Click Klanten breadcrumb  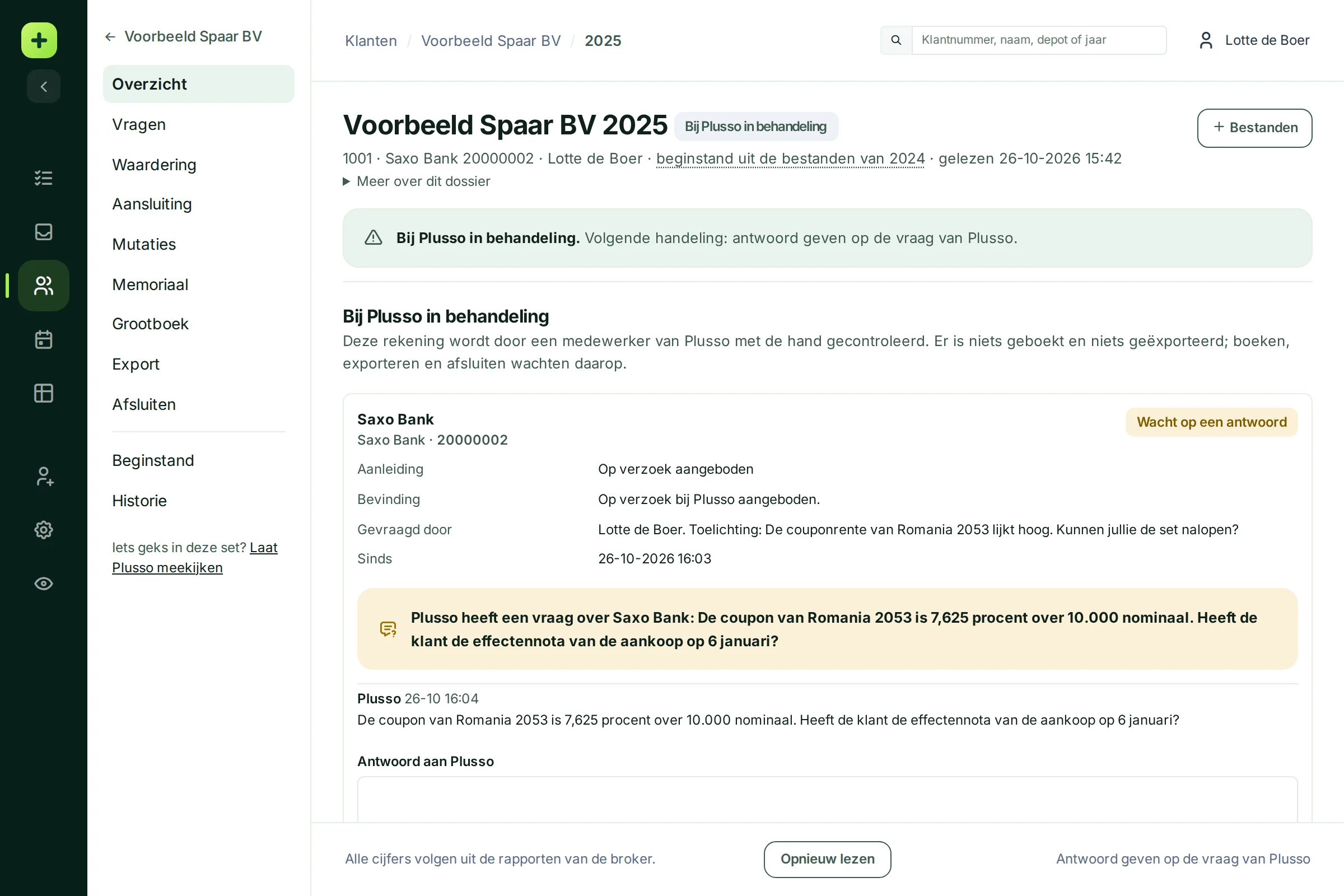pyautogui.click(x=371, y=40)
